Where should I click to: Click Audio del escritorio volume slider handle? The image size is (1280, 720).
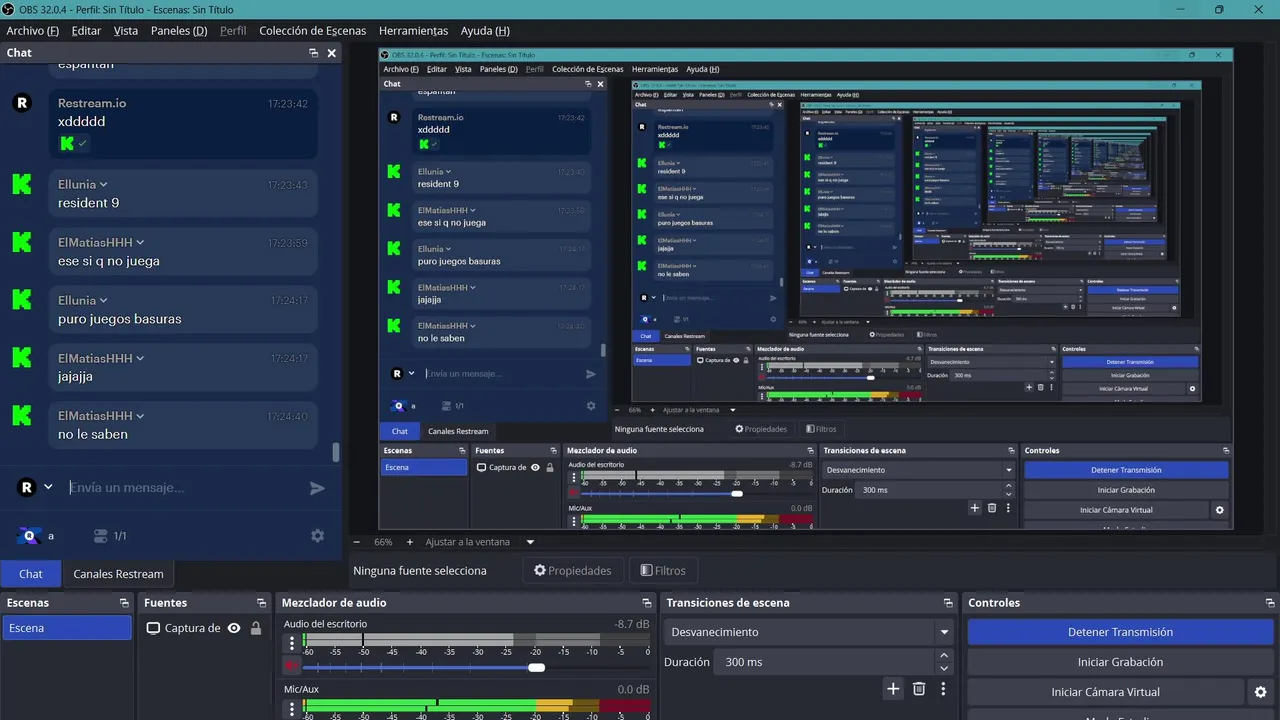(x=536, y=667)
